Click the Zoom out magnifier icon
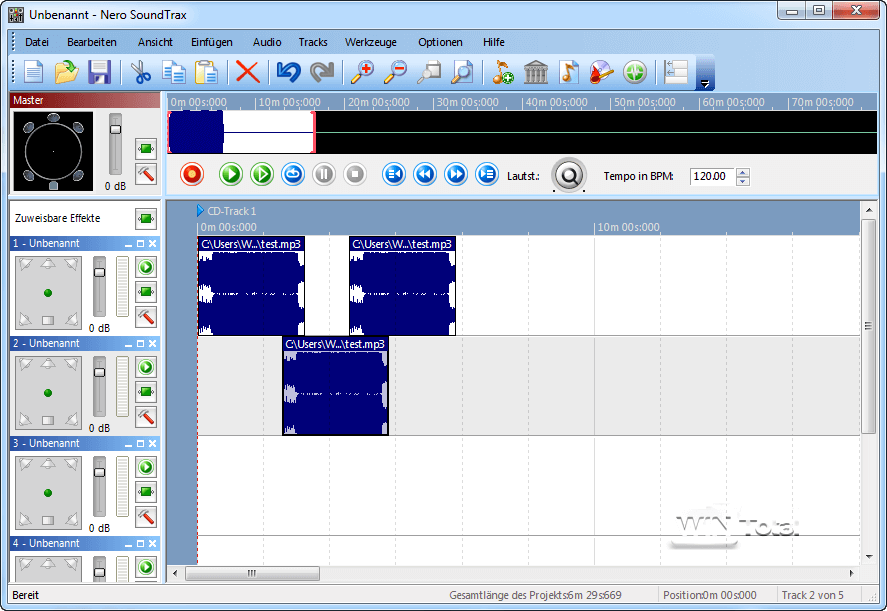The height and width of the screenshot is (611, 887). click(395, 72)
